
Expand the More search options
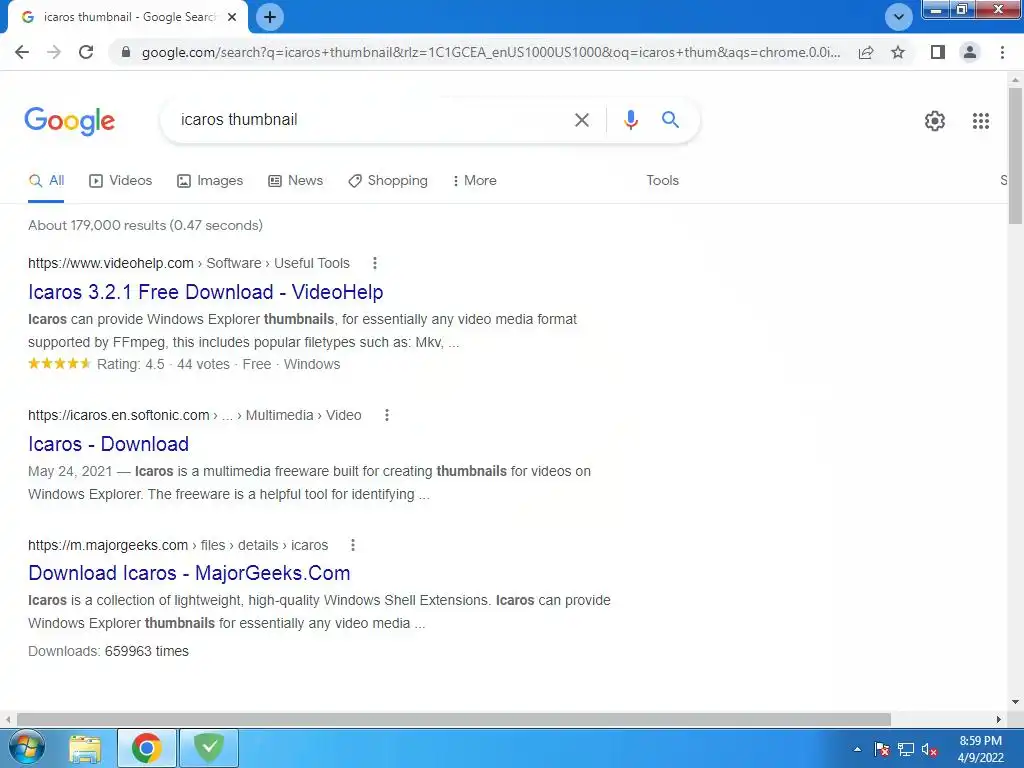475,181
